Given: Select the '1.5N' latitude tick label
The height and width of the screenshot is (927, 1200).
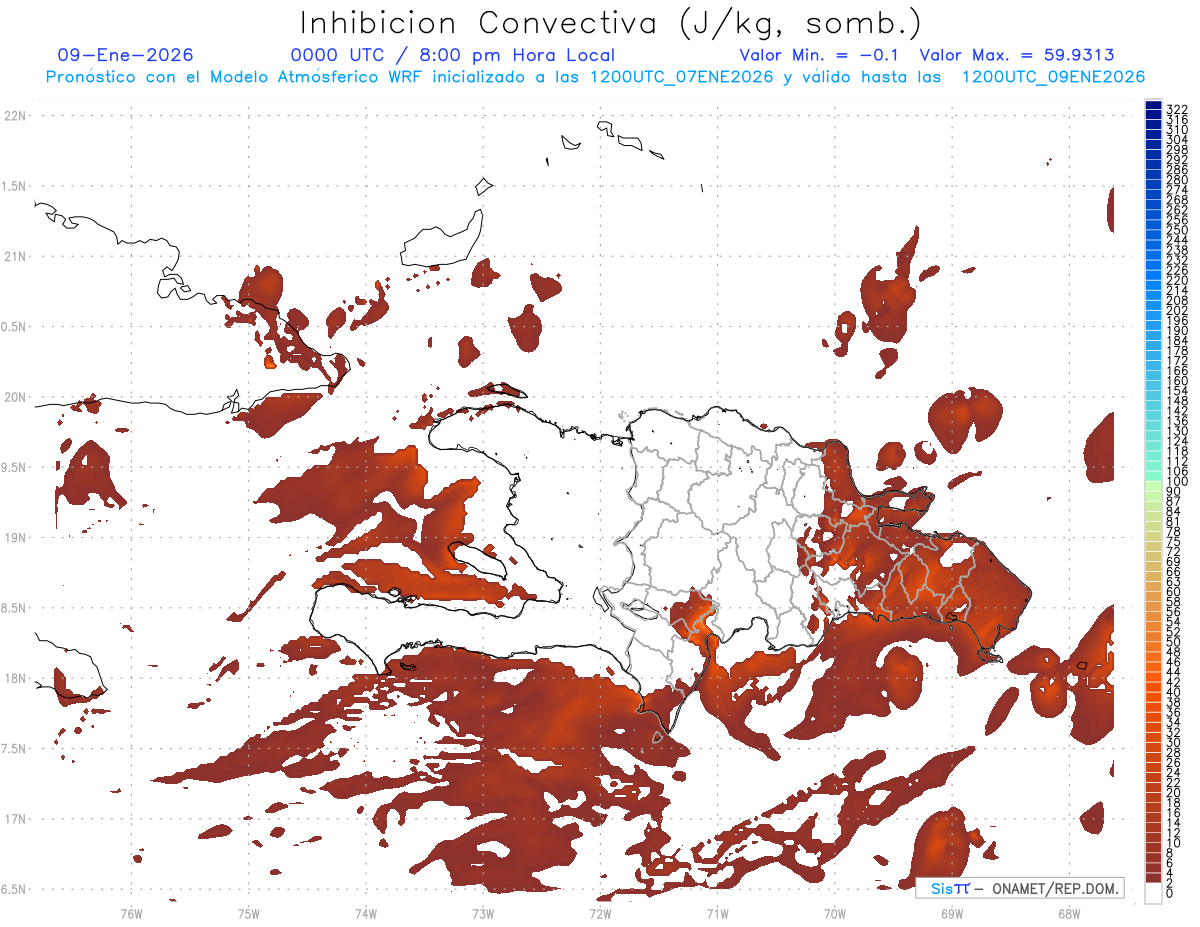Looking at the screenshot, I should 13,186.
